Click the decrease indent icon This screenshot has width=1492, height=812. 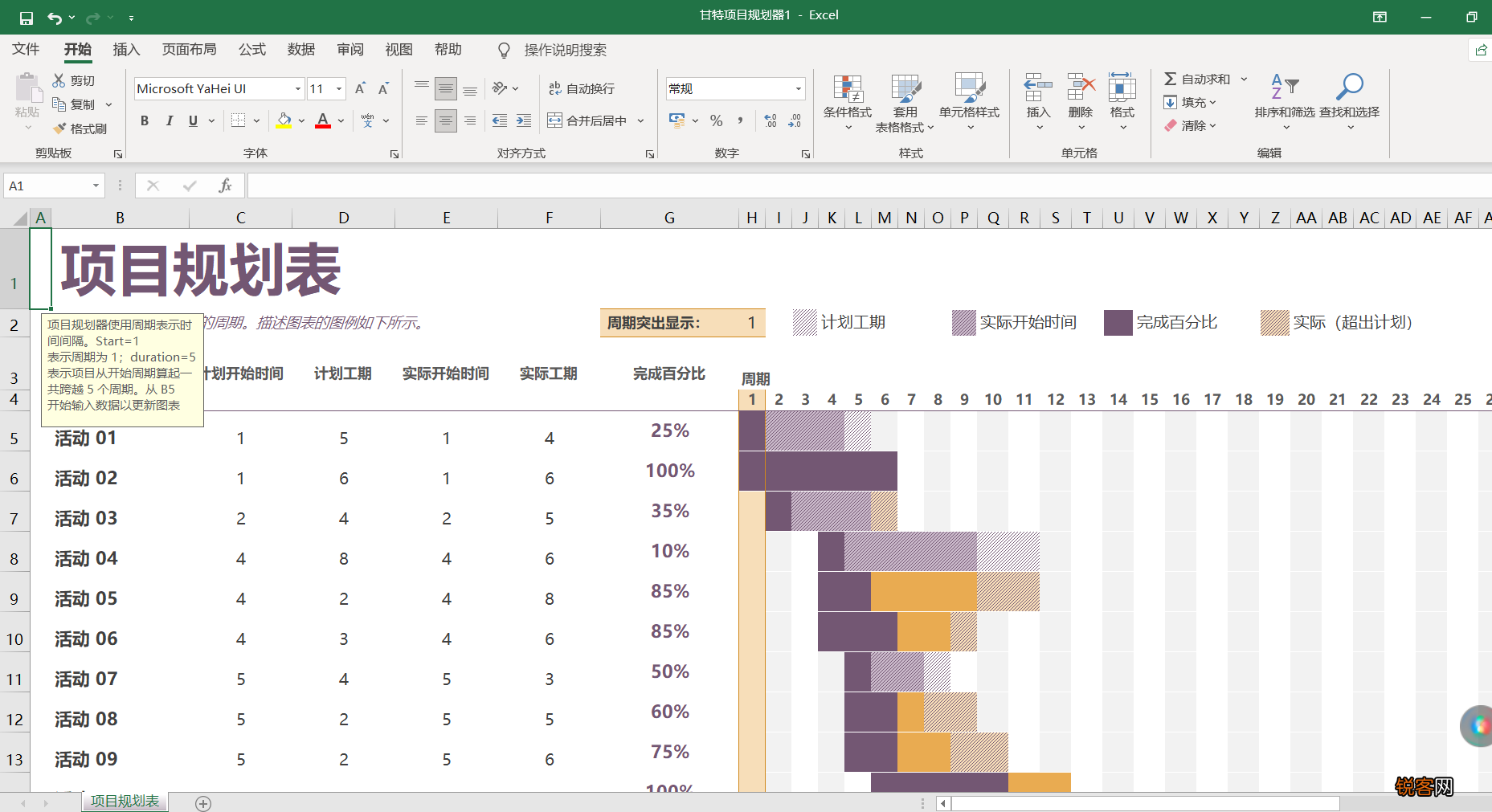[500, 120]
